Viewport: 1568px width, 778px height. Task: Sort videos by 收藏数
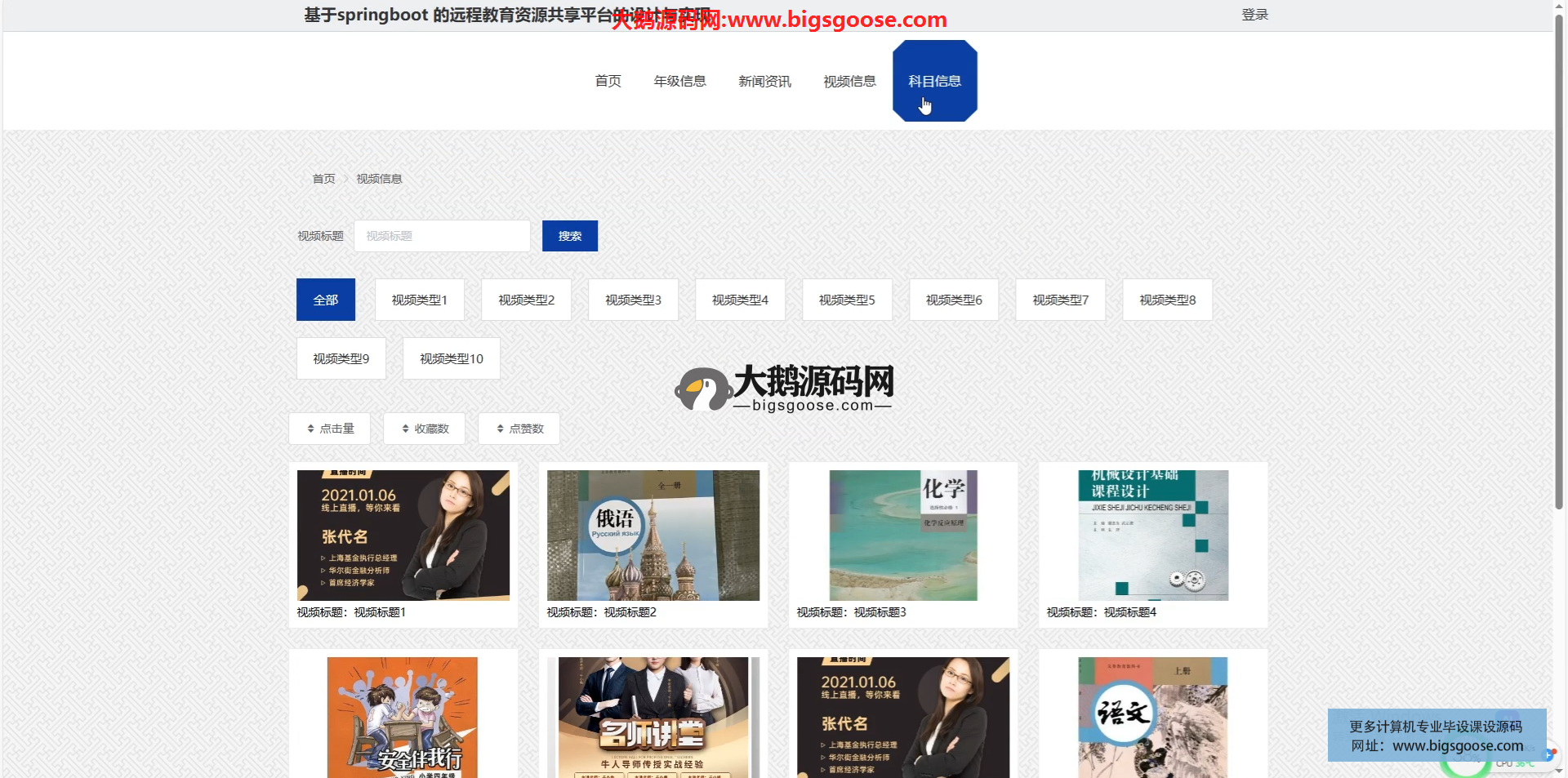(424, 429)
